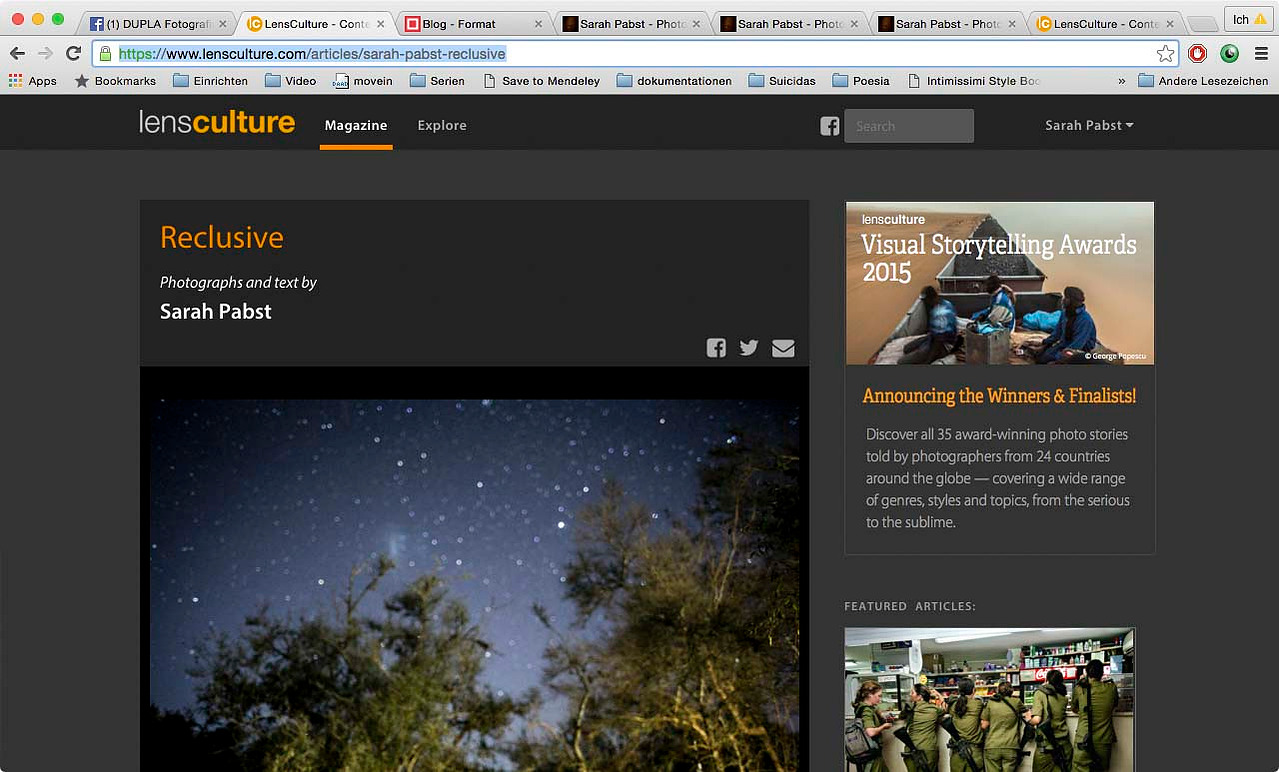Screen dimensions: 1279x772
Task: Close the DUPLA Fotografi tab
Action: [x=222, y=24]
